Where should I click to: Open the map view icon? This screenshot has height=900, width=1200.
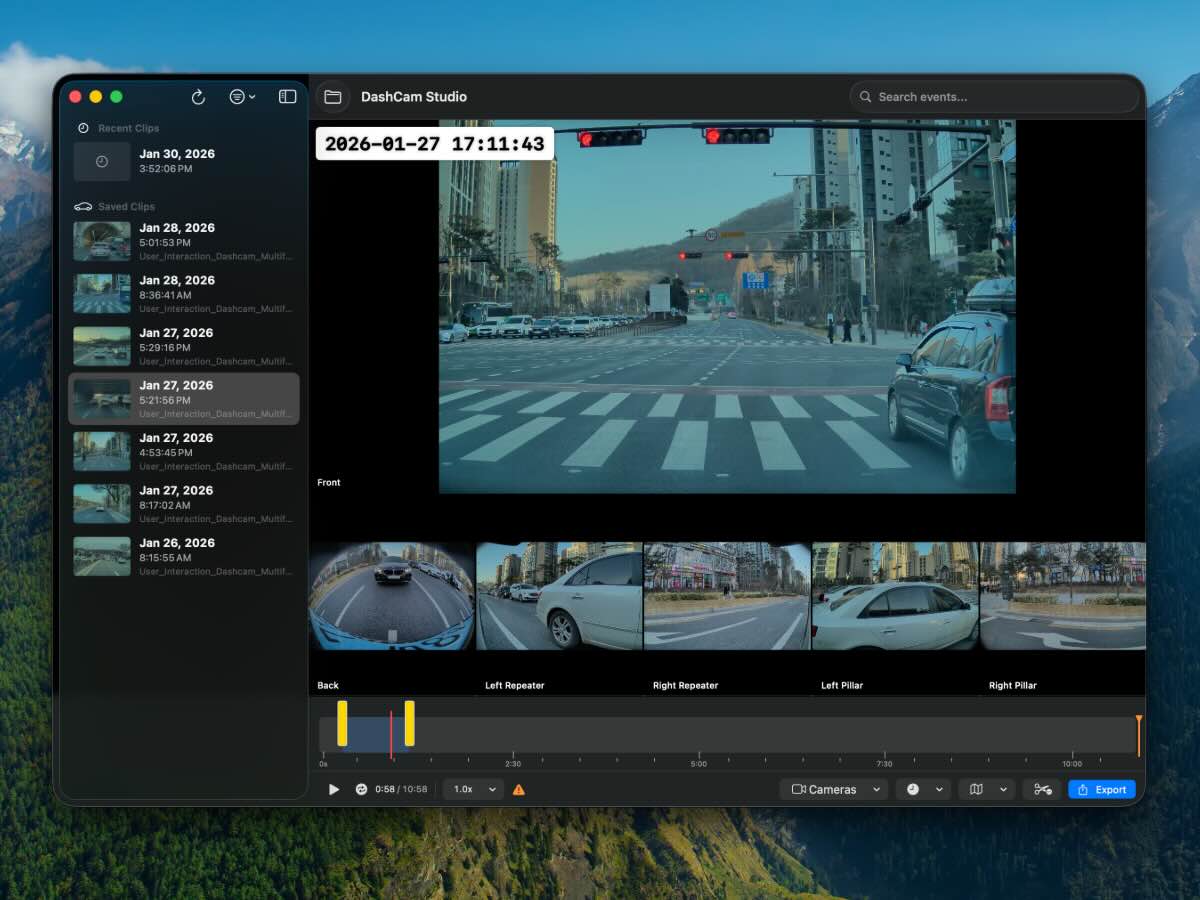click(x=976, y=789)
